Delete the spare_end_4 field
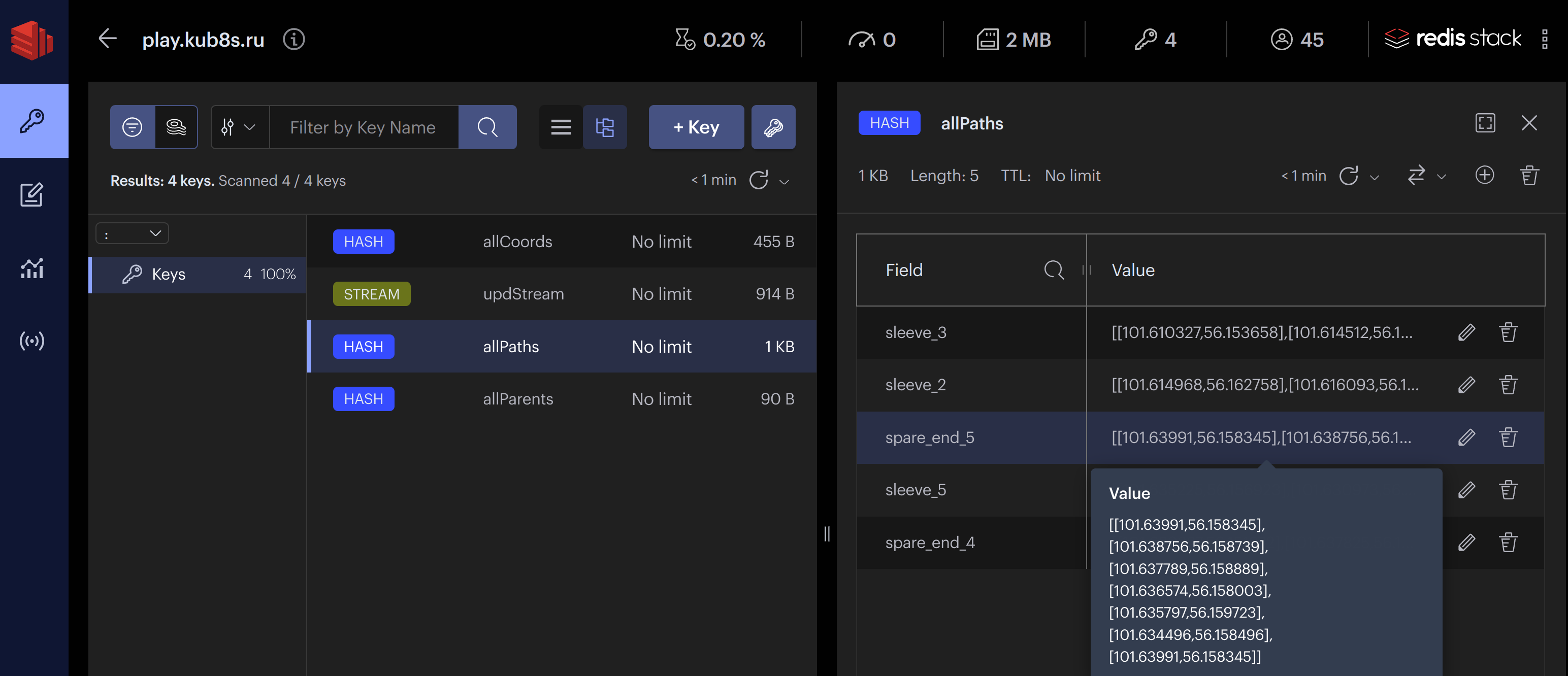The width and height of the screenshot is (1568, 676). point(1509,542)
